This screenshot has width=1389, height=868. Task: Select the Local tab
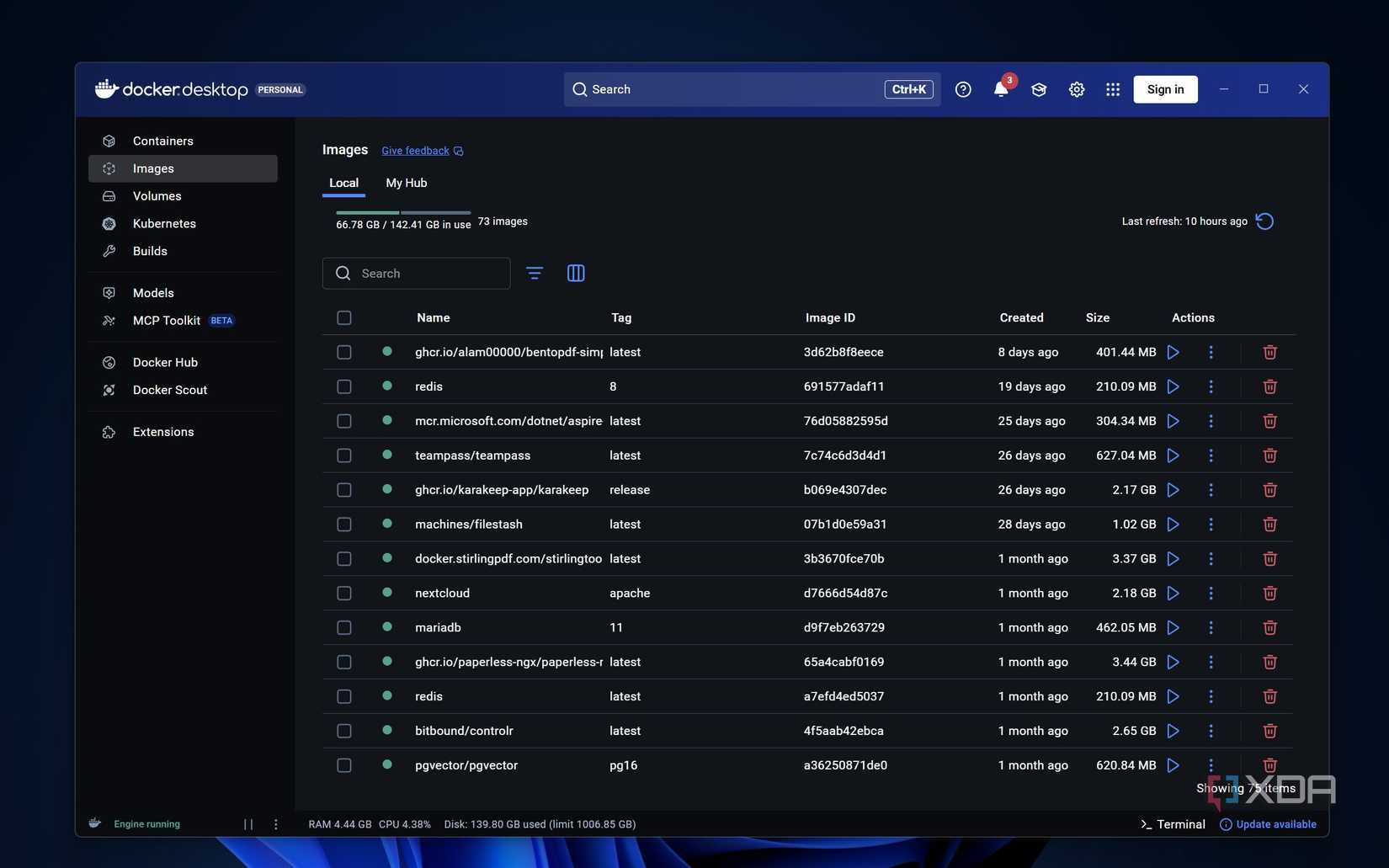click(x=343, y=183)
